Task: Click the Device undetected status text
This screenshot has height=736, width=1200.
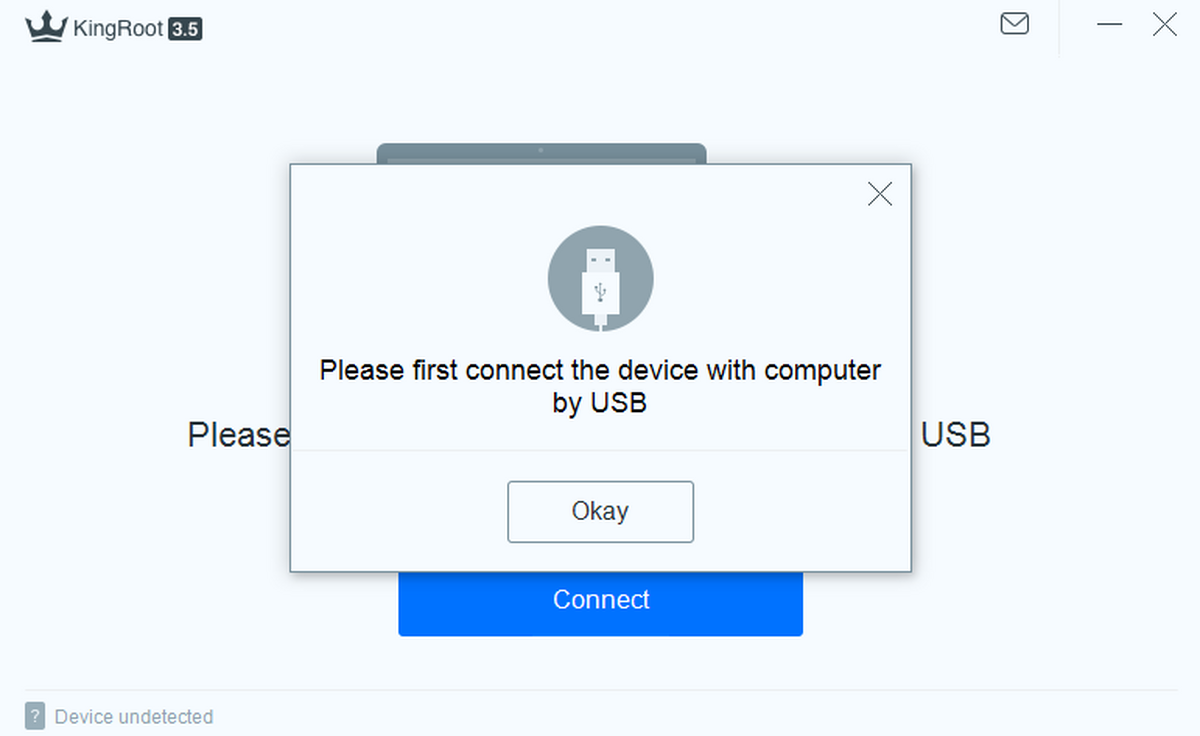Action: pos(133,717)
